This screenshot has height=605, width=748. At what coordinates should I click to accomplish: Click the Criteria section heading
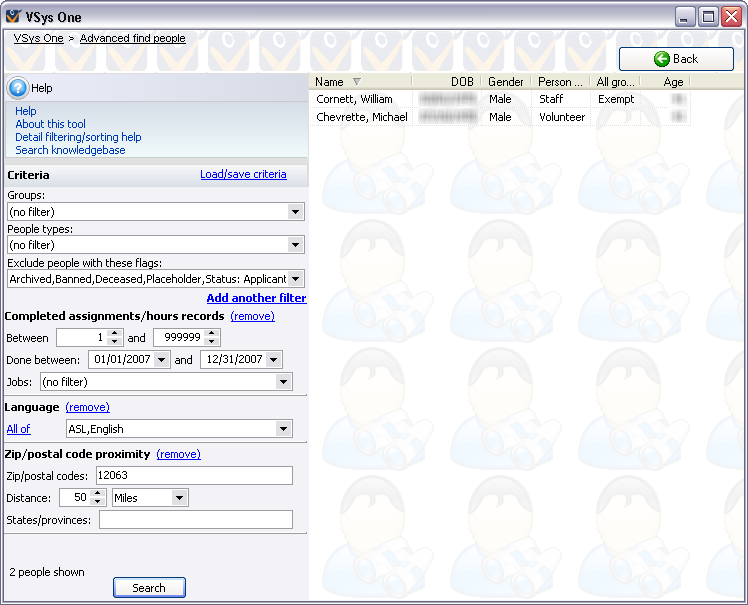coord(28,175)
